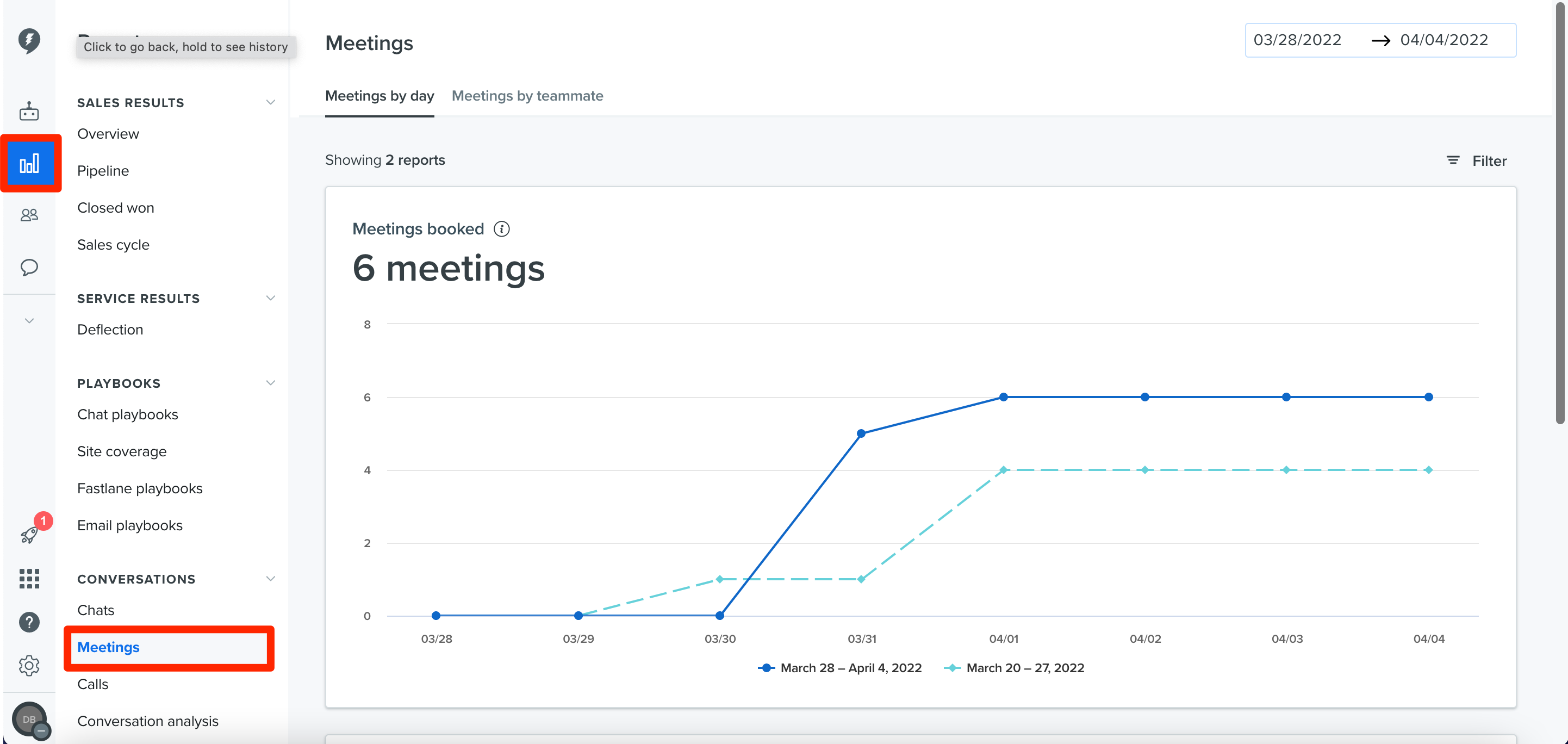Open the Closed won report

tap(116, 208)
